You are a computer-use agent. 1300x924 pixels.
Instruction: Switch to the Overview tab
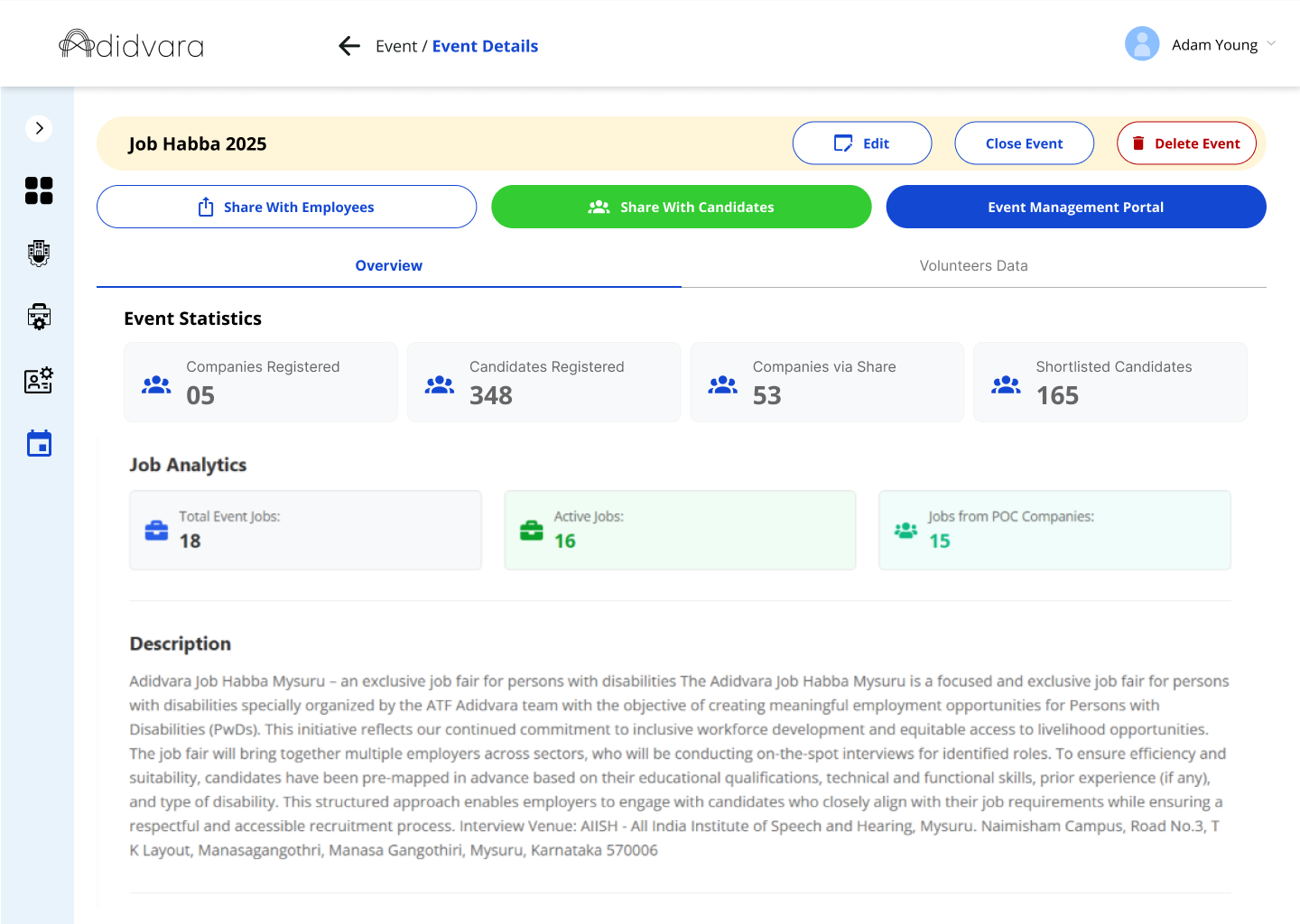pos(389,266)
